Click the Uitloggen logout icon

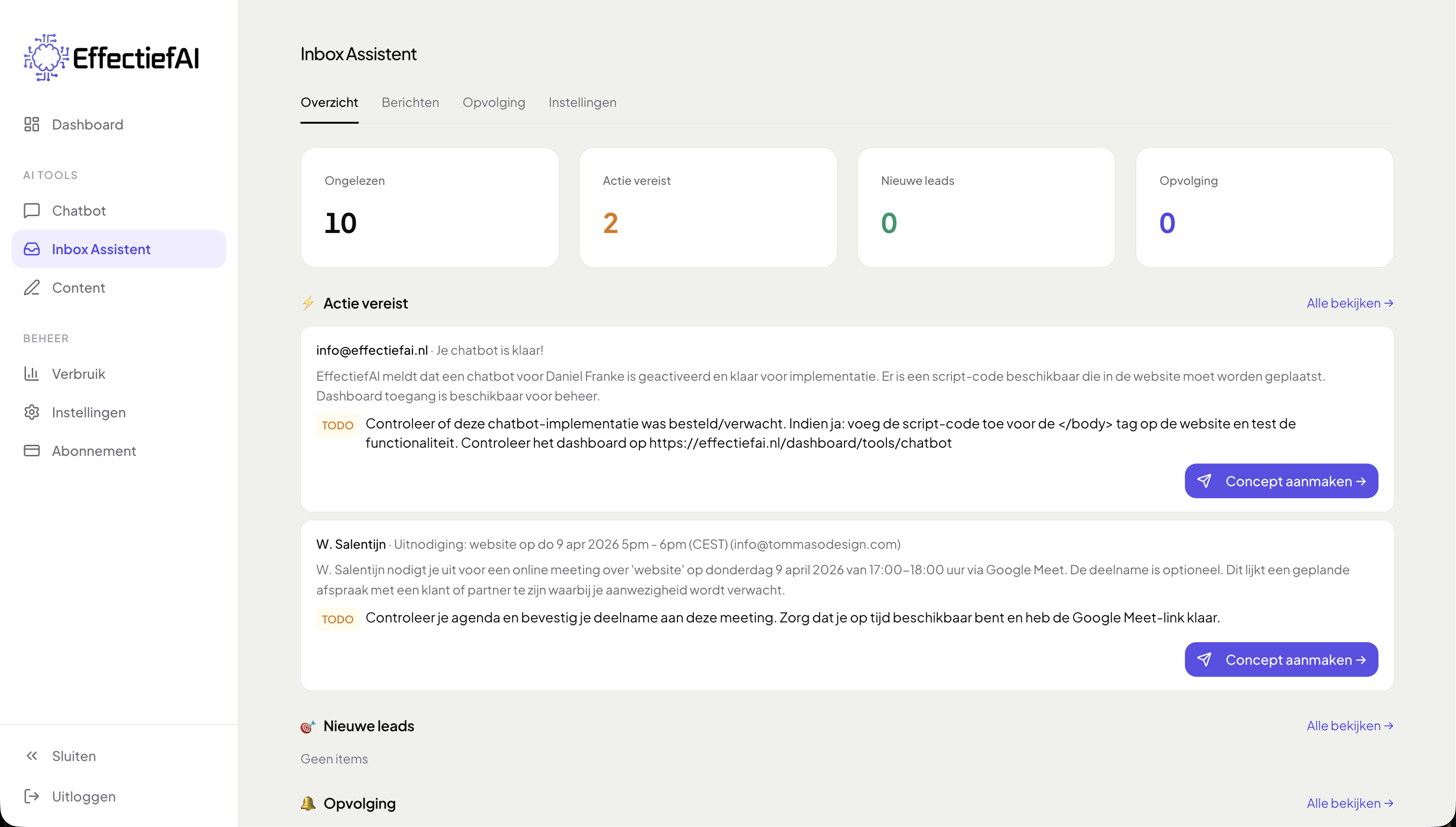(x=32, y=796)
